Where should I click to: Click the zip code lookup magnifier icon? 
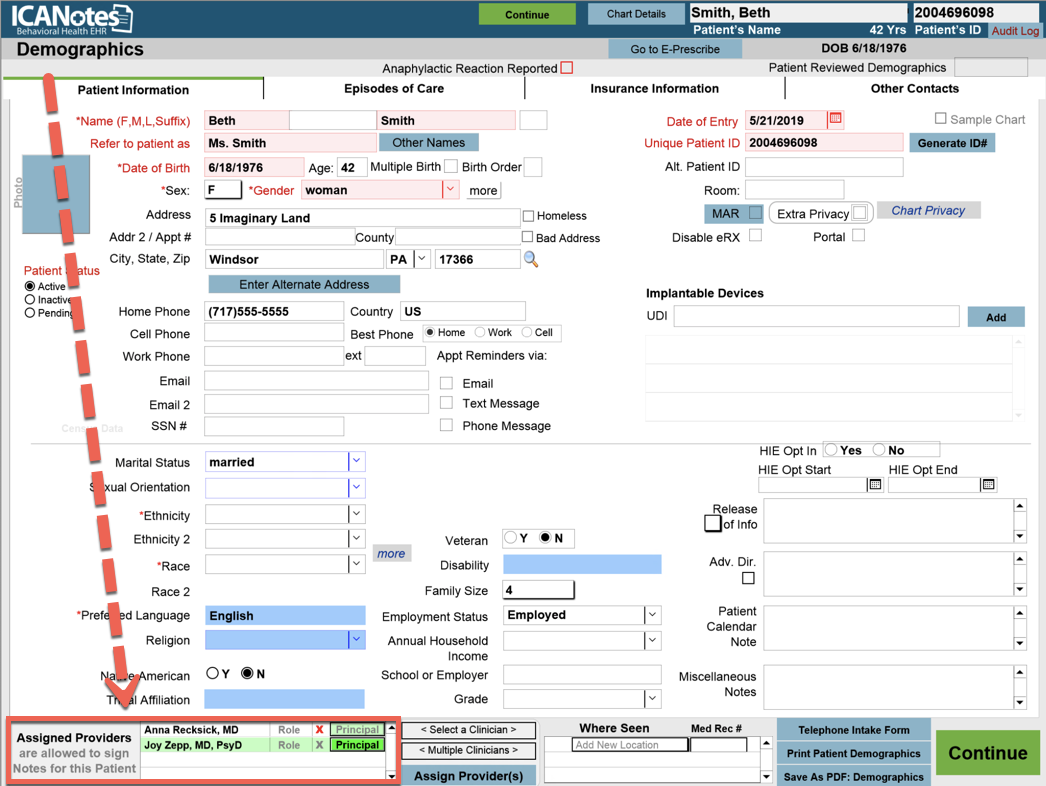(531, 260)
